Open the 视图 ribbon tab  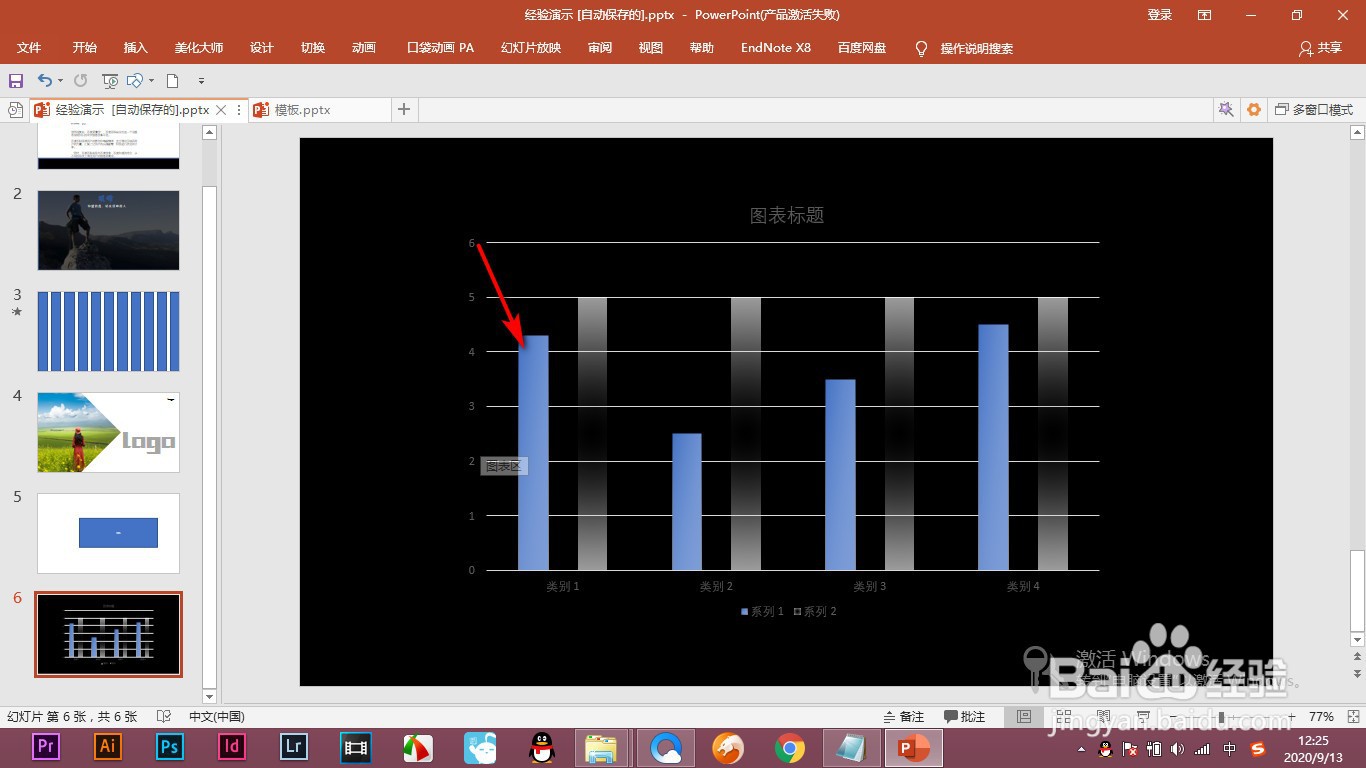pos(651,48)
